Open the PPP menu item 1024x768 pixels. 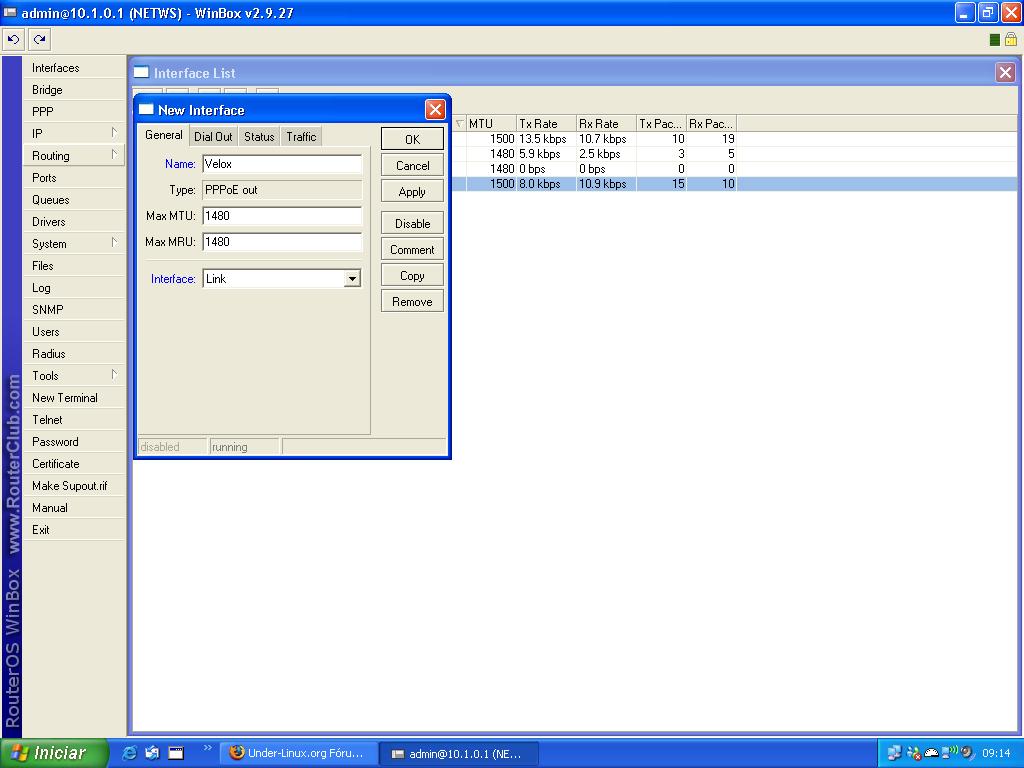click(x=74, y=112)
